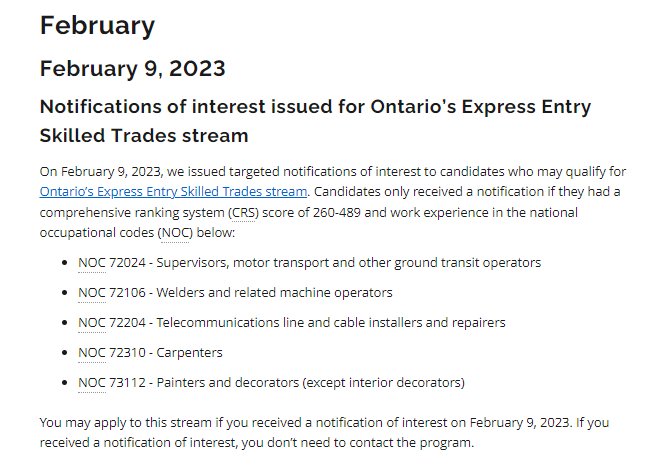The height and width of the screenshot is (473, 664).
Task: Select the NOC abbreviation beside code 73112
Action: tap(92, 383)
